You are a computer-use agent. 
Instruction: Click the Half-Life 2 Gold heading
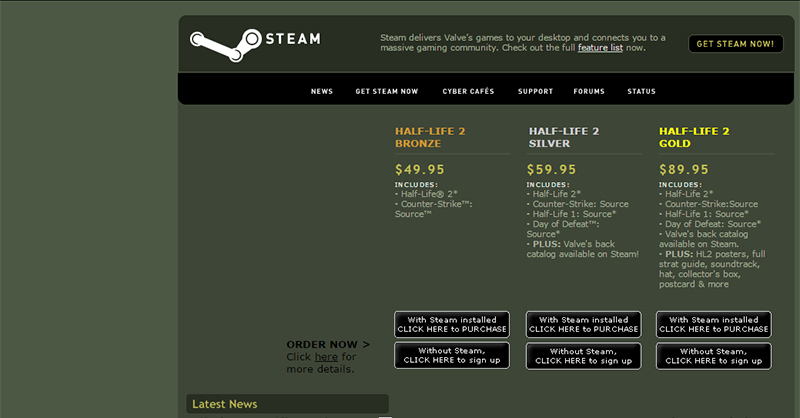tap(694, 137)
